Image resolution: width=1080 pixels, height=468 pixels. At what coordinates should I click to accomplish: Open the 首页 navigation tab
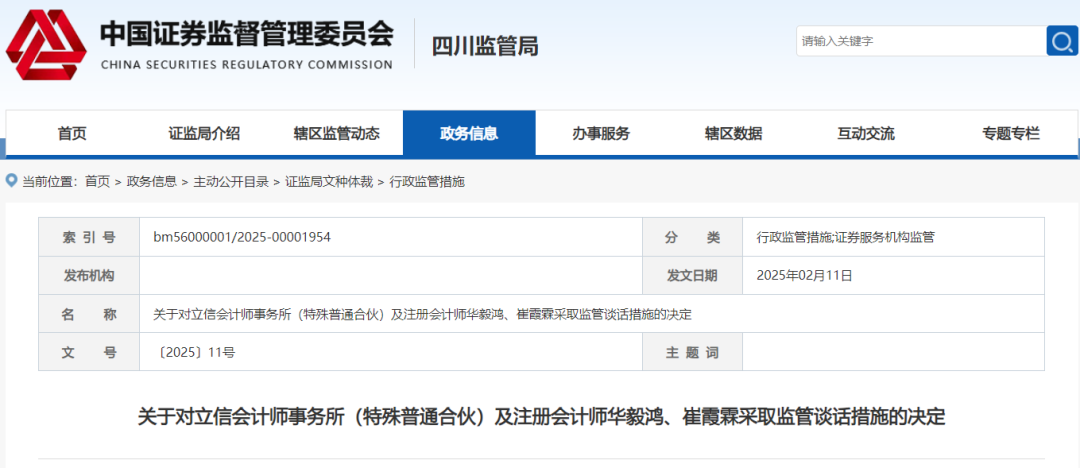point(72,134)
